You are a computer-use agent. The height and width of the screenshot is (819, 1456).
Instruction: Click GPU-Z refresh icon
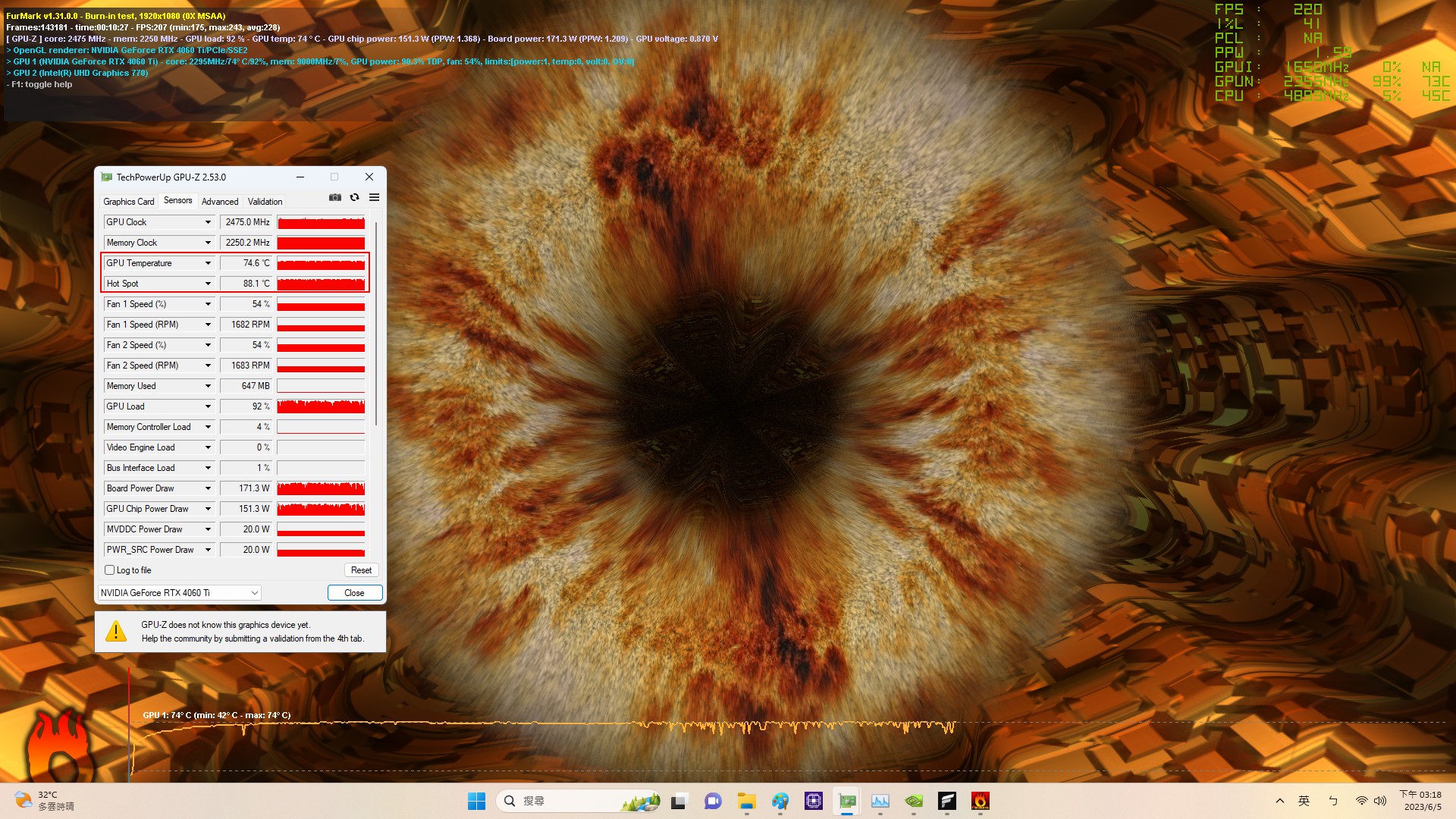click(x=354, y=197)
